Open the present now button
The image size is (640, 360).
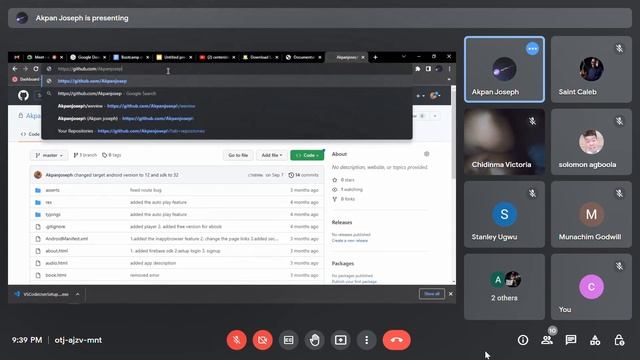(x=341, y=340)
